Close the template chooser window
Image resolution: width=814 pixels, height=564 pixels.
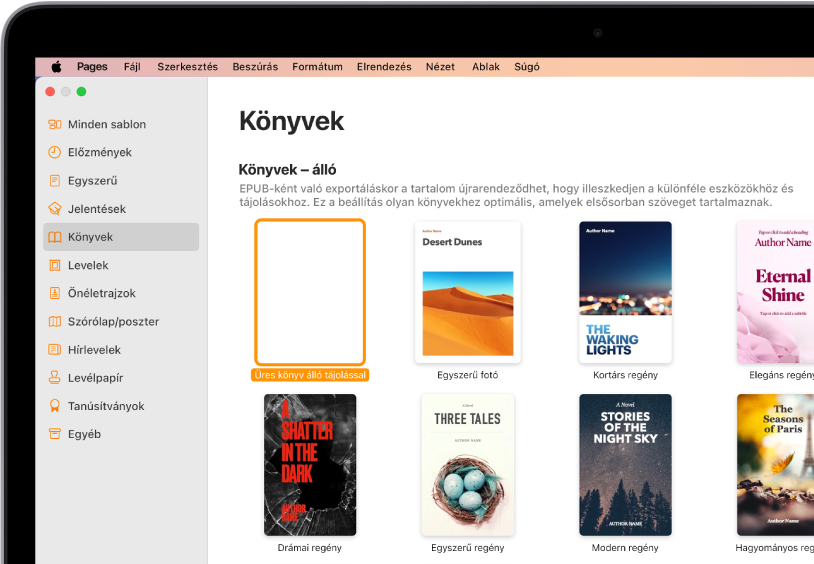pos(50,91)
